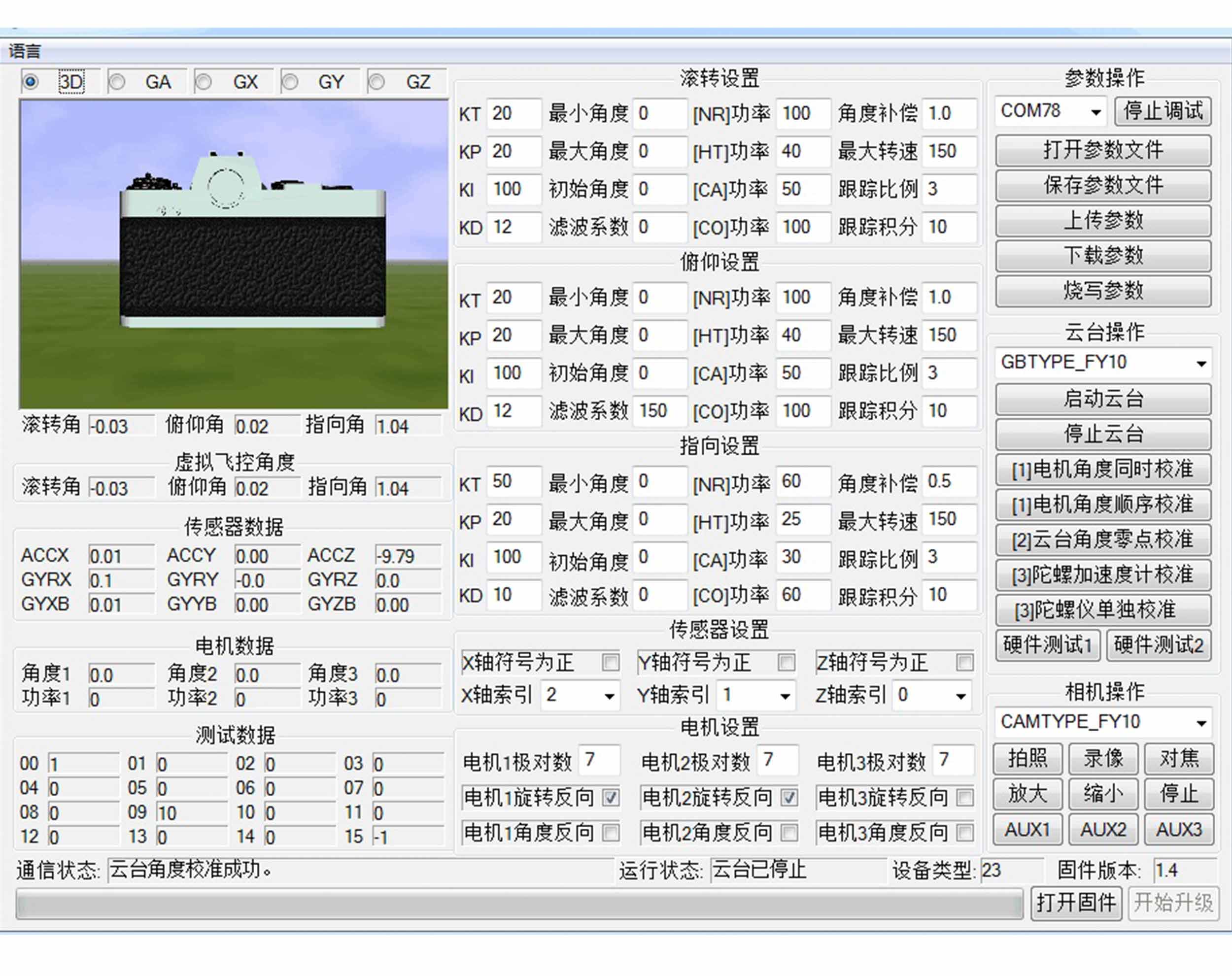This screenshot has width=1232, height=976.
Task: Open the 语言 menu
Action: coord(25,51)
